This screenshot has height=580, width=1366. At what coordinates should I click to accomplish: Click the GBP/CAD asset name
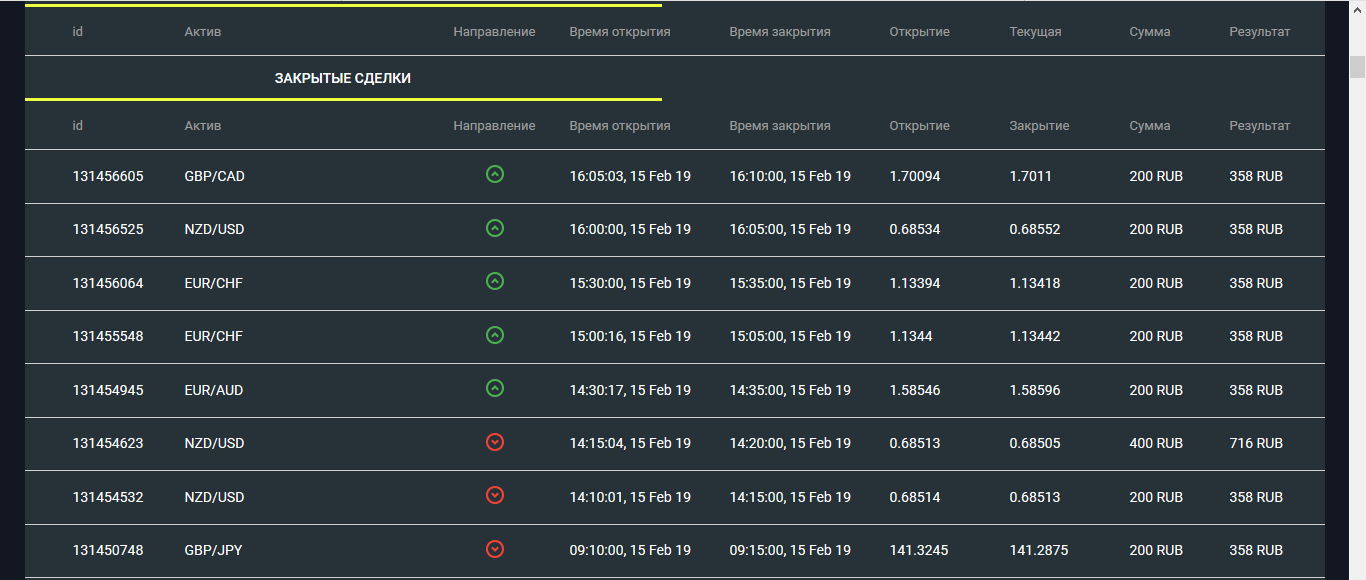215,176
